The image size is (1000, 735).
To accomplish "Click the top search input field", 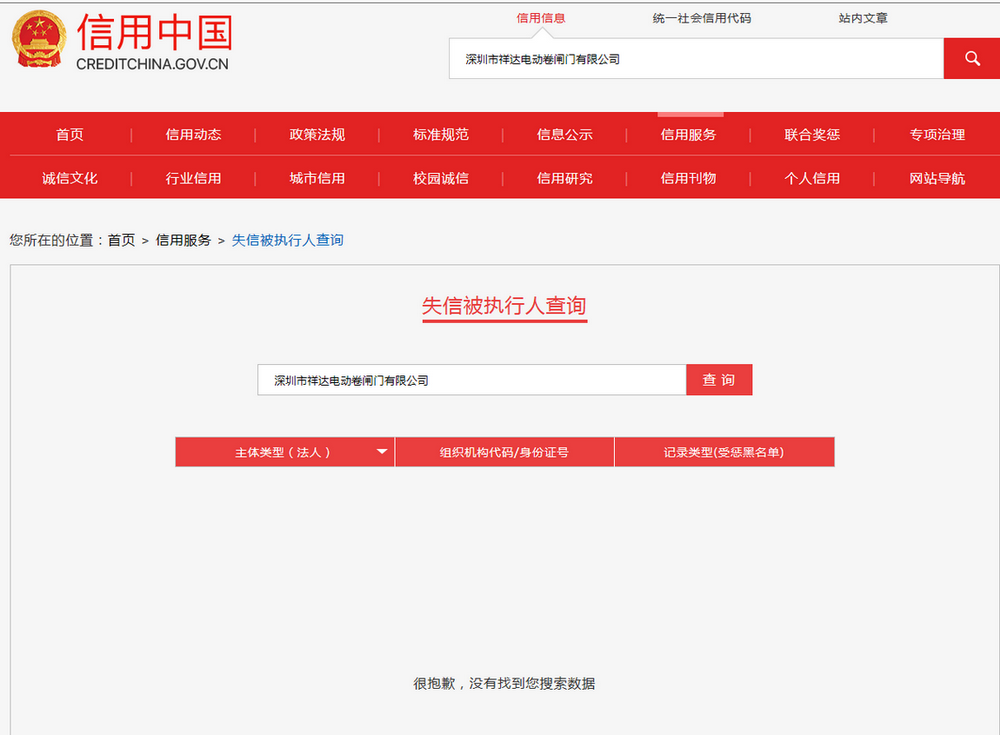I will pos(696,59).
